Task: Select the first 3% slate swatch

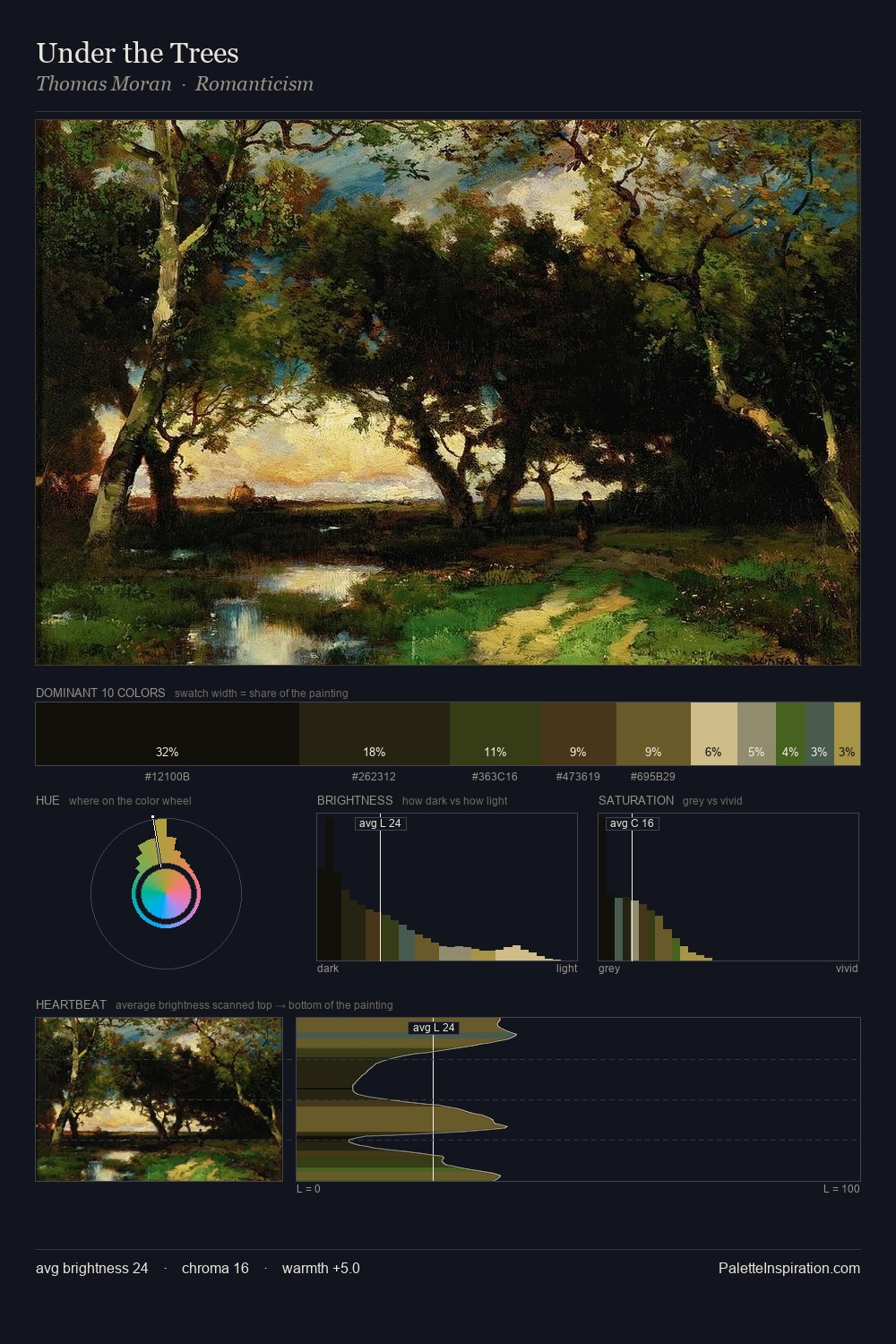Action: click(820, 734)
